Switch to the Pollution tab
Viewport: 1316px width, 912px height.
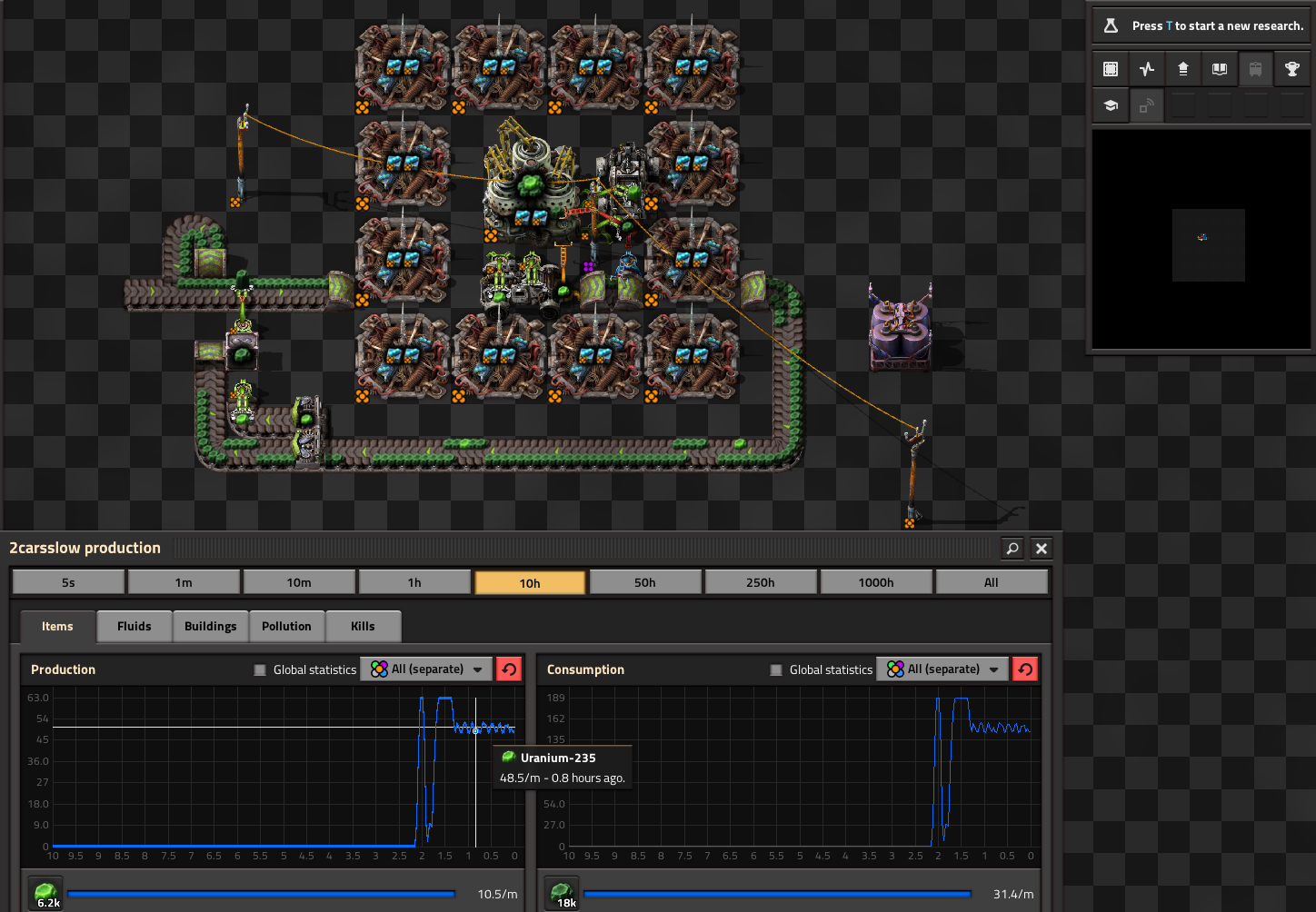286,627
